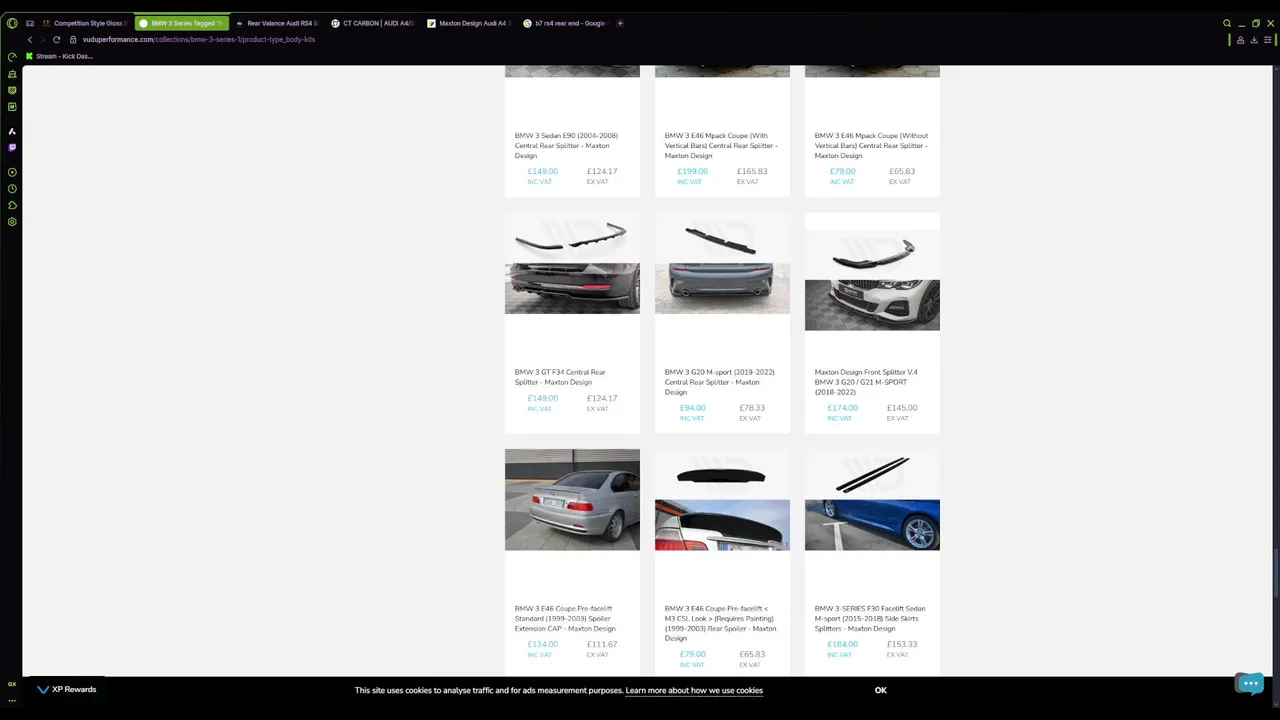Viewport: 1280px width, 720px height.
Task: Open BMW 3 E46 Mpack With Vertical Bars splitter
Action: 721,146
